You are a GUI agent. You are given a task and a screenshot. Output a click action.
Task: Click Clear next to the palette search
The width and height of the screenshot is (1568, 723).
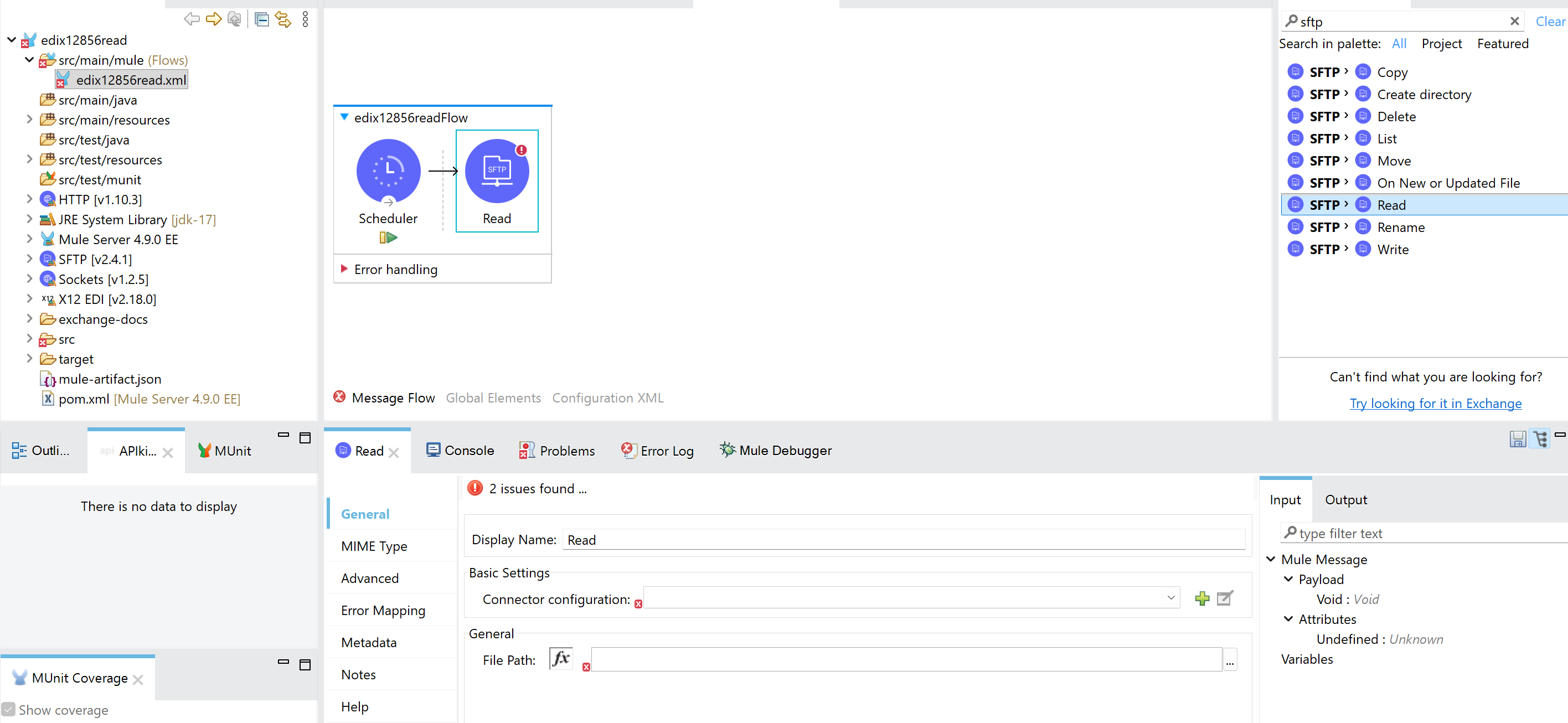[1549, 20]
